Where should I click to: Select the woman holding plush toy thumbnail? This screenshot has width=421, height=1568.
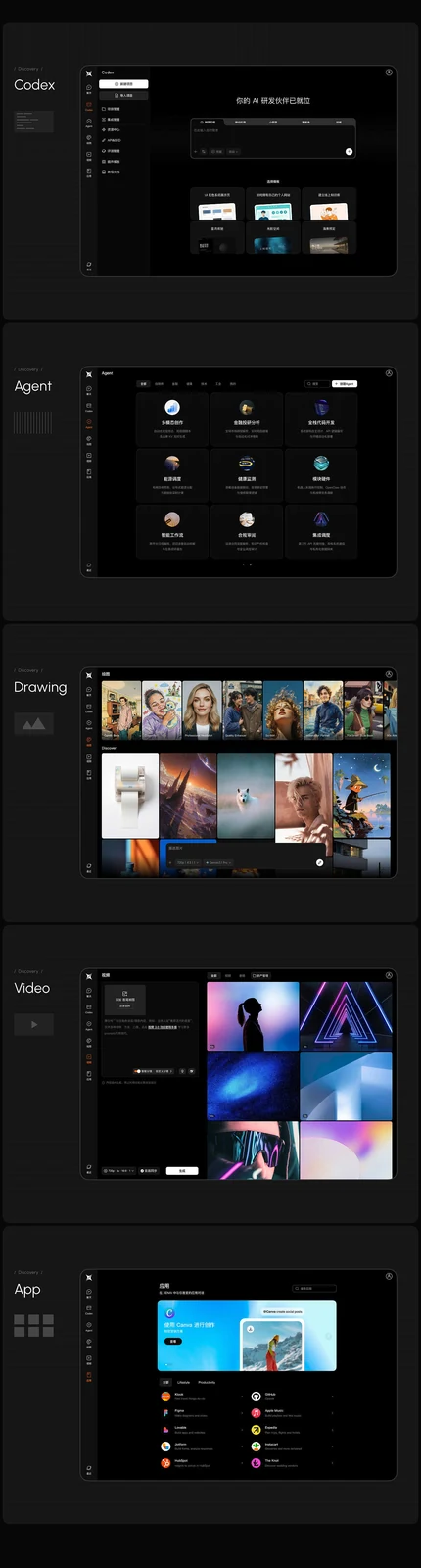point(162,710)
